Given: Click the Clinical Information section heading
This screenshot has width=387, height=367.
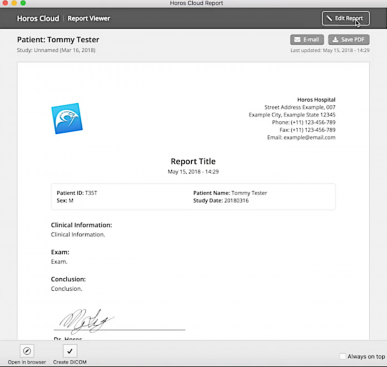Looking at the screenshot, I should 81,225.
